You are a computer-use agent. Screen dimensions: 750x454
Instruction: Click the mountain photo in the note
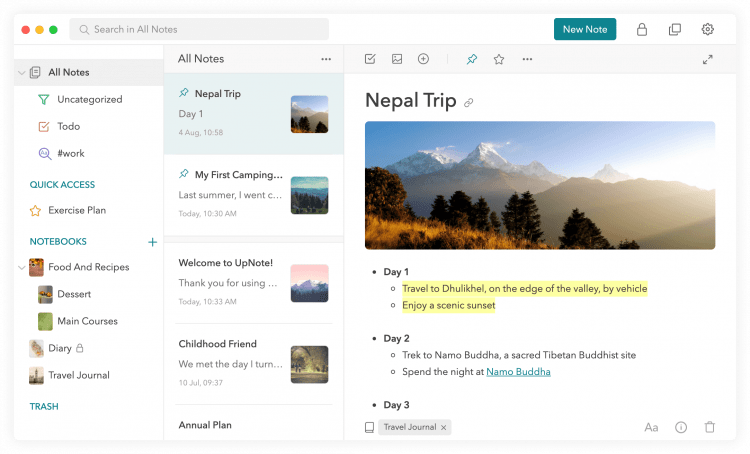(540, 186)
